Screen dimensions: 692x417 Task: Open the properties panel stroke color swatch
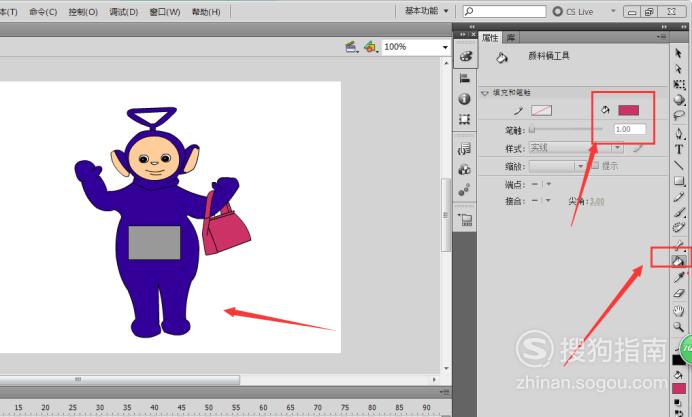coord(542,110)
